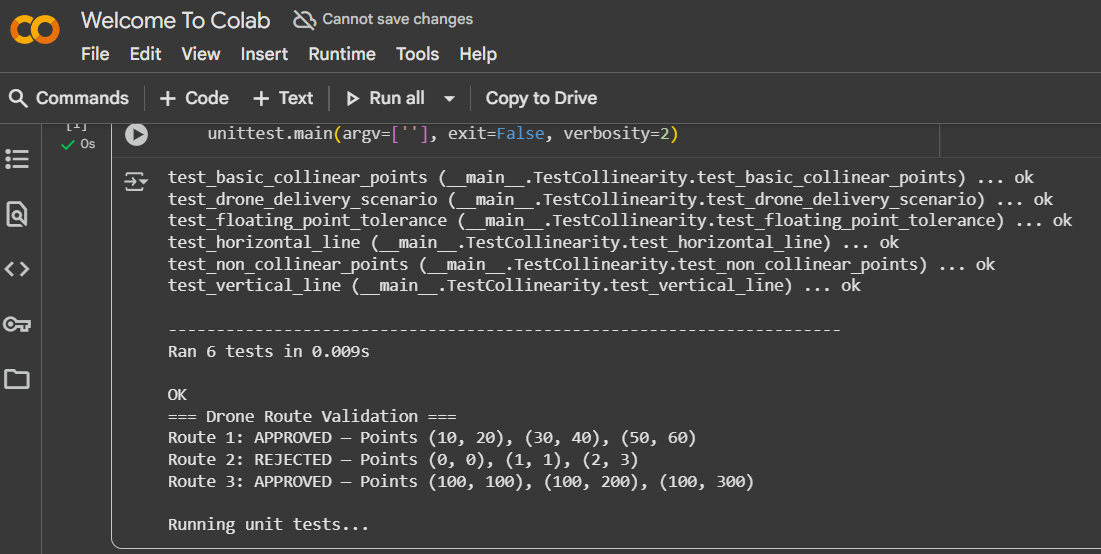Open Find and replace sidebar icon

(17, 214)
